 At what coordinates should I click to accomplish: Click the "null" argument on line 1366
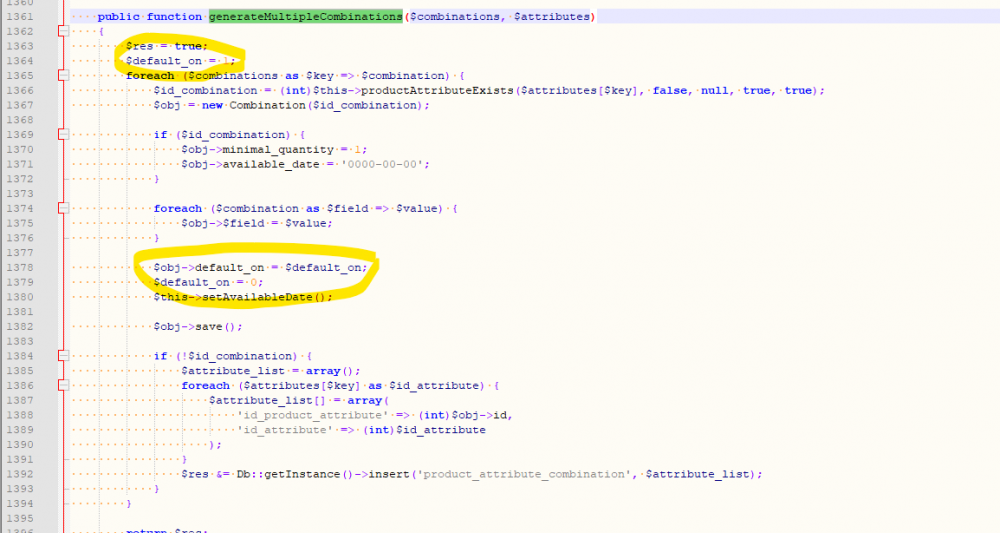tap(714, 91)
